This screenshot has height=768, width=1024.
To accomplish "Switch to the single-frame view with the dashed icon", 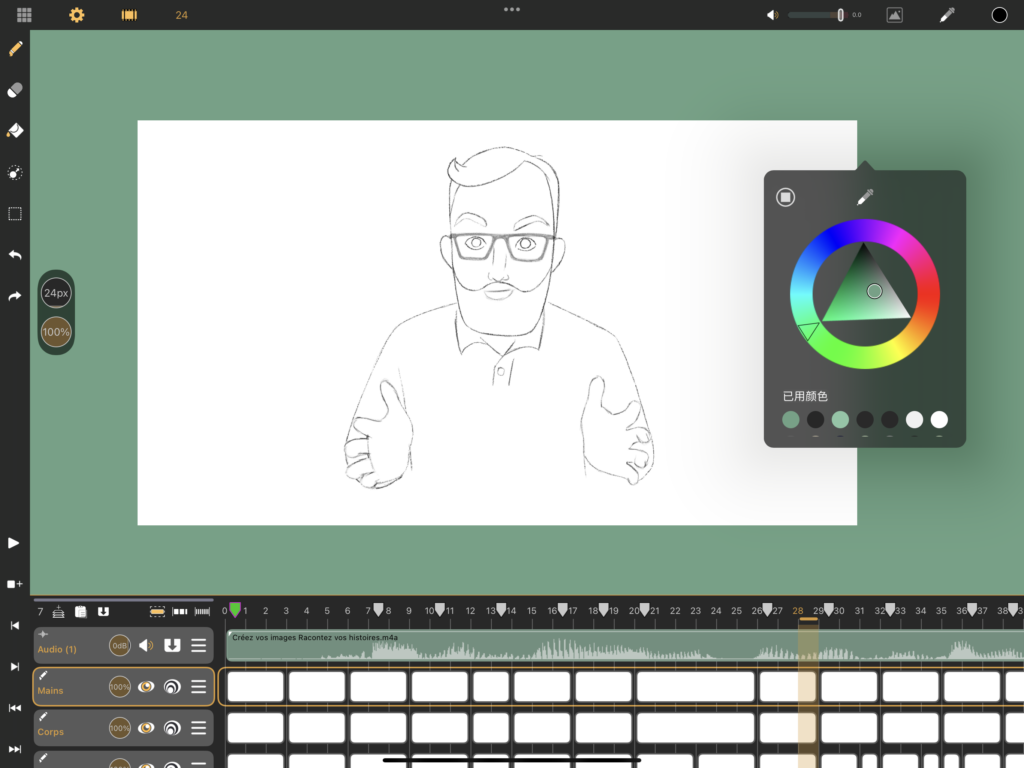I will tap(157, 611).
